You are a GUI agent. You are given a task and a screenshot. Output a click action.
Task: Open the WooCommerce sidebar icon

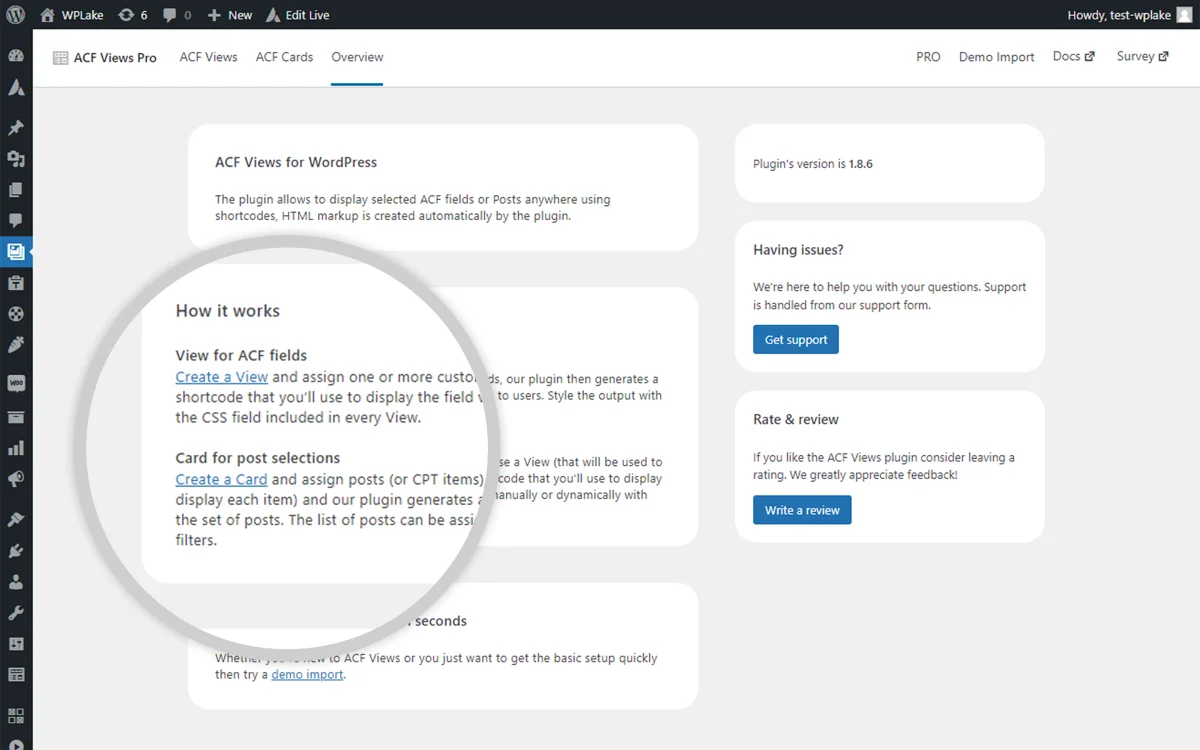16,383
